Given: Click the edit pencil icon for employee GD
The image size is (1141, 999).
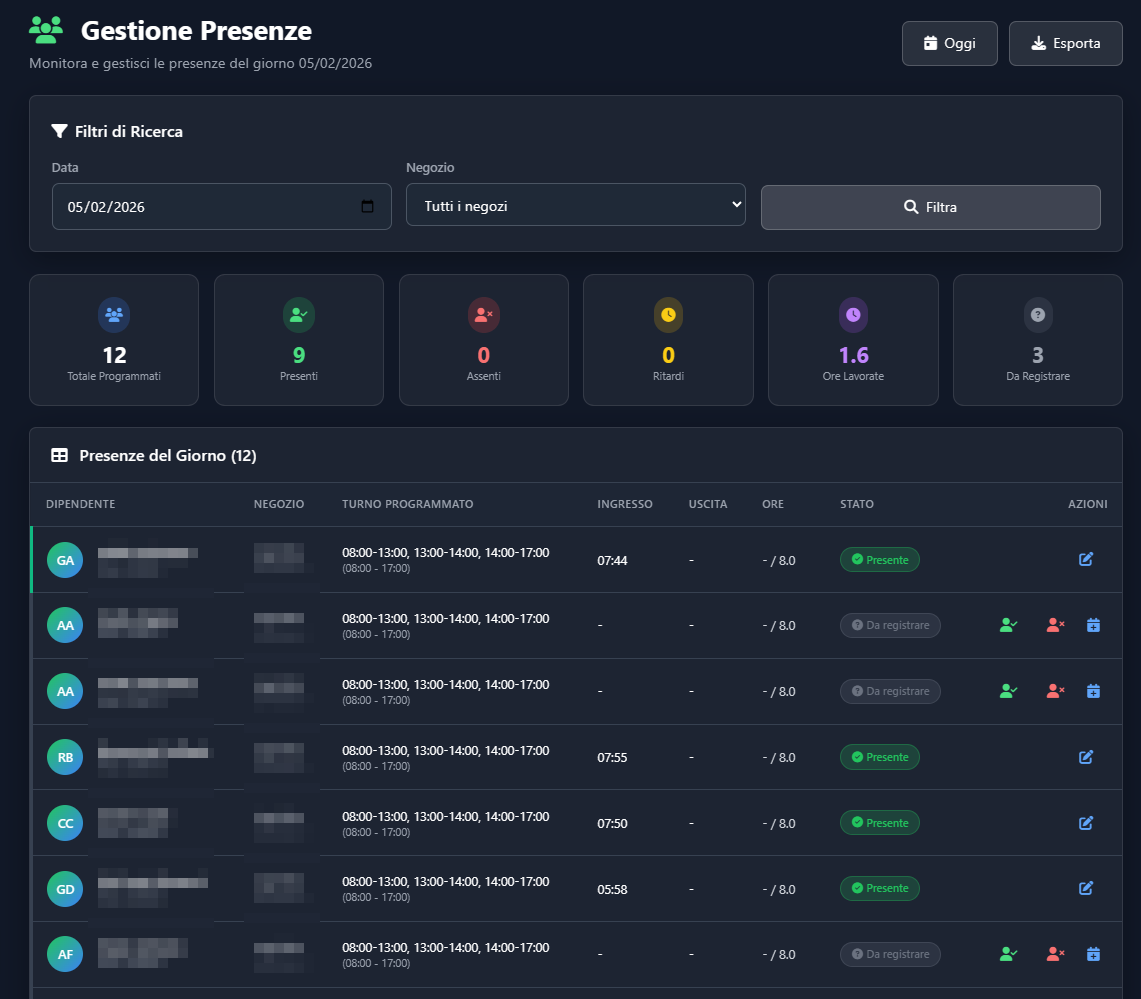Looking at the screenshot, I should tap(1086, 888).
